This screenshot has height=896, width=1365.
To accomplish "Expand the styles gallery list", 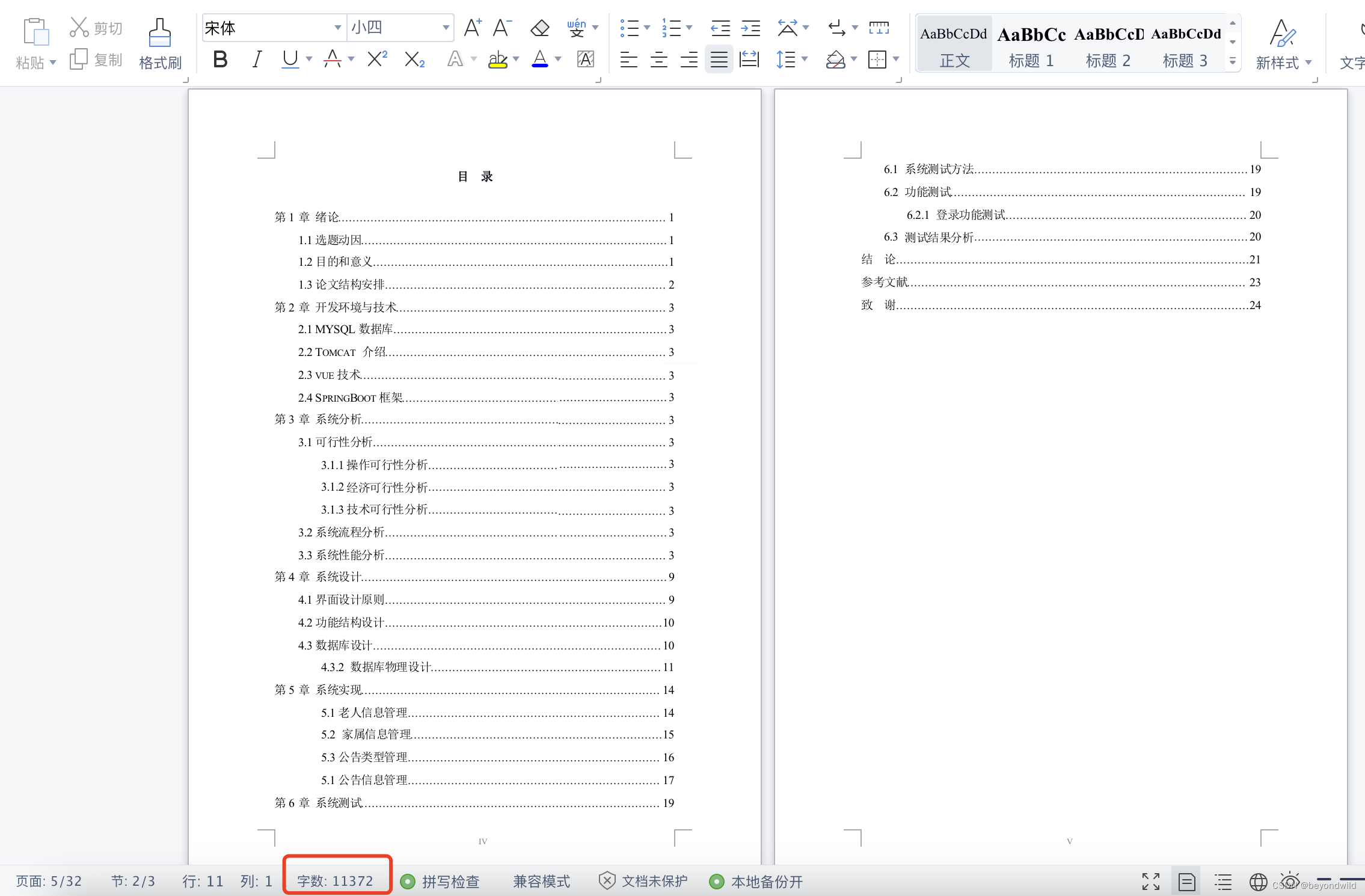I will coord(1232,61).
